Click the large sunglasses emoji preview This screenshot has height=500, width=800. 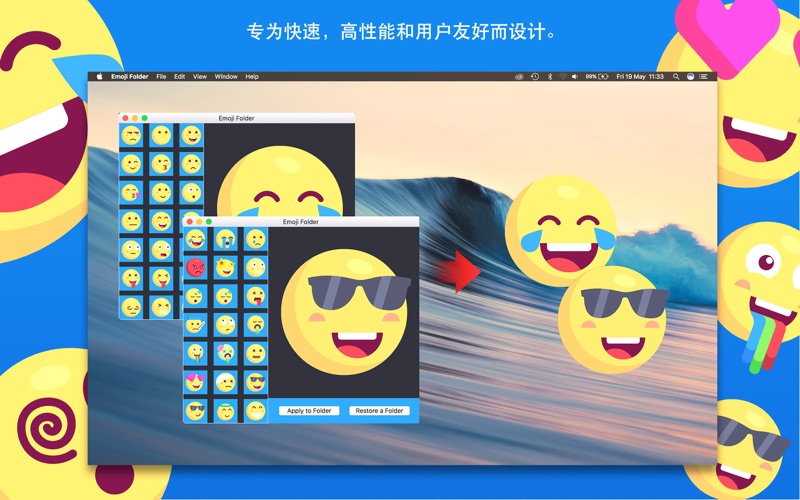(346, 312)
